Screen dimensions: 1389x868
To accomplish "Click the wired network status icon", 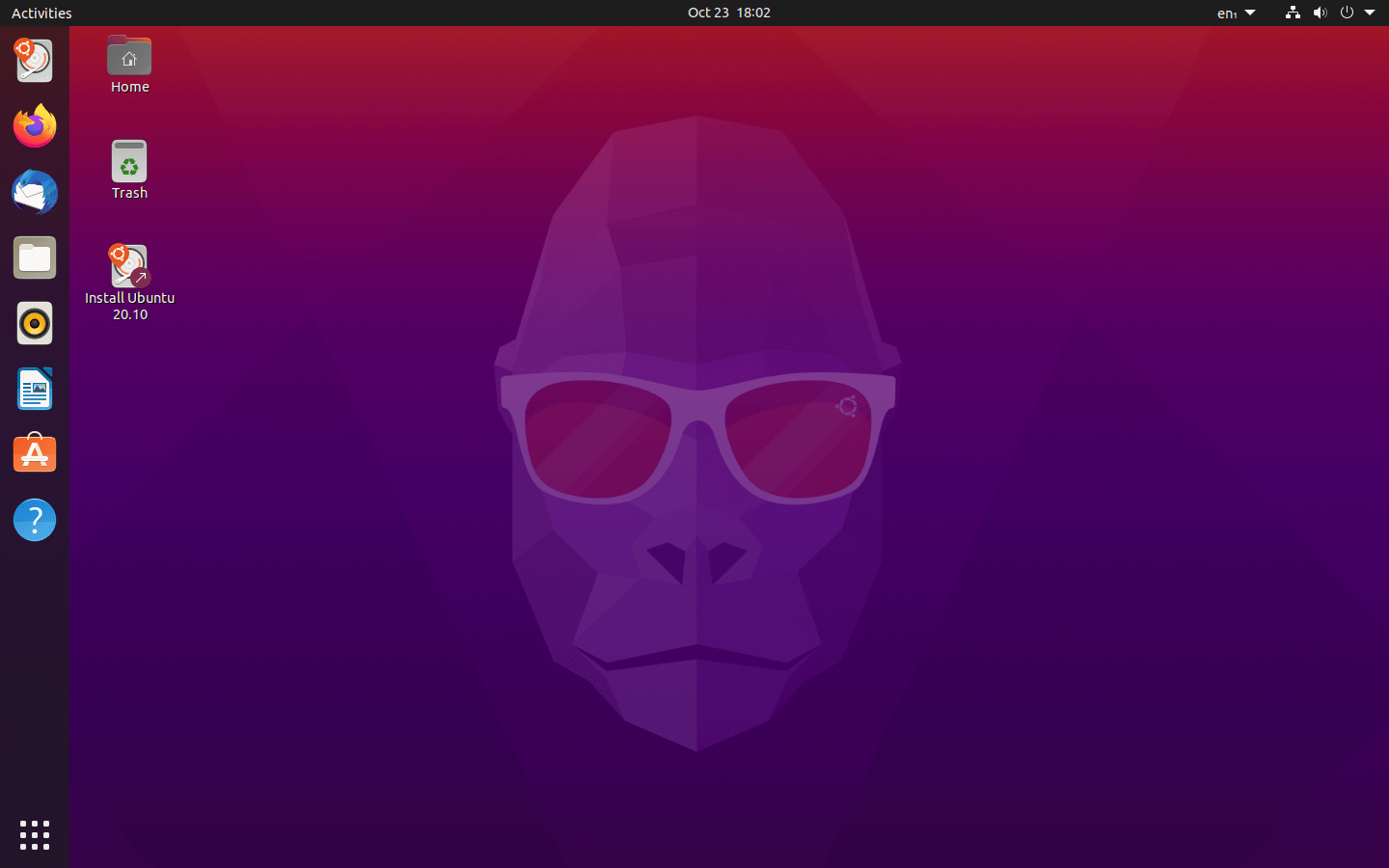I will pos(1293,13).
